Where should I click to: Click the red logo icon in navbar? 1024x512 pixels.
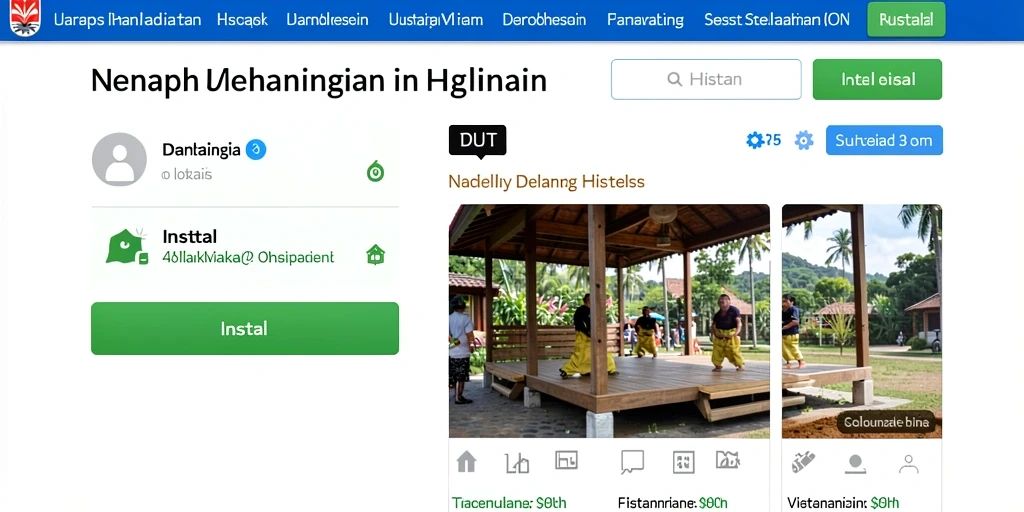pyautogui.click(x=25, y=18)
